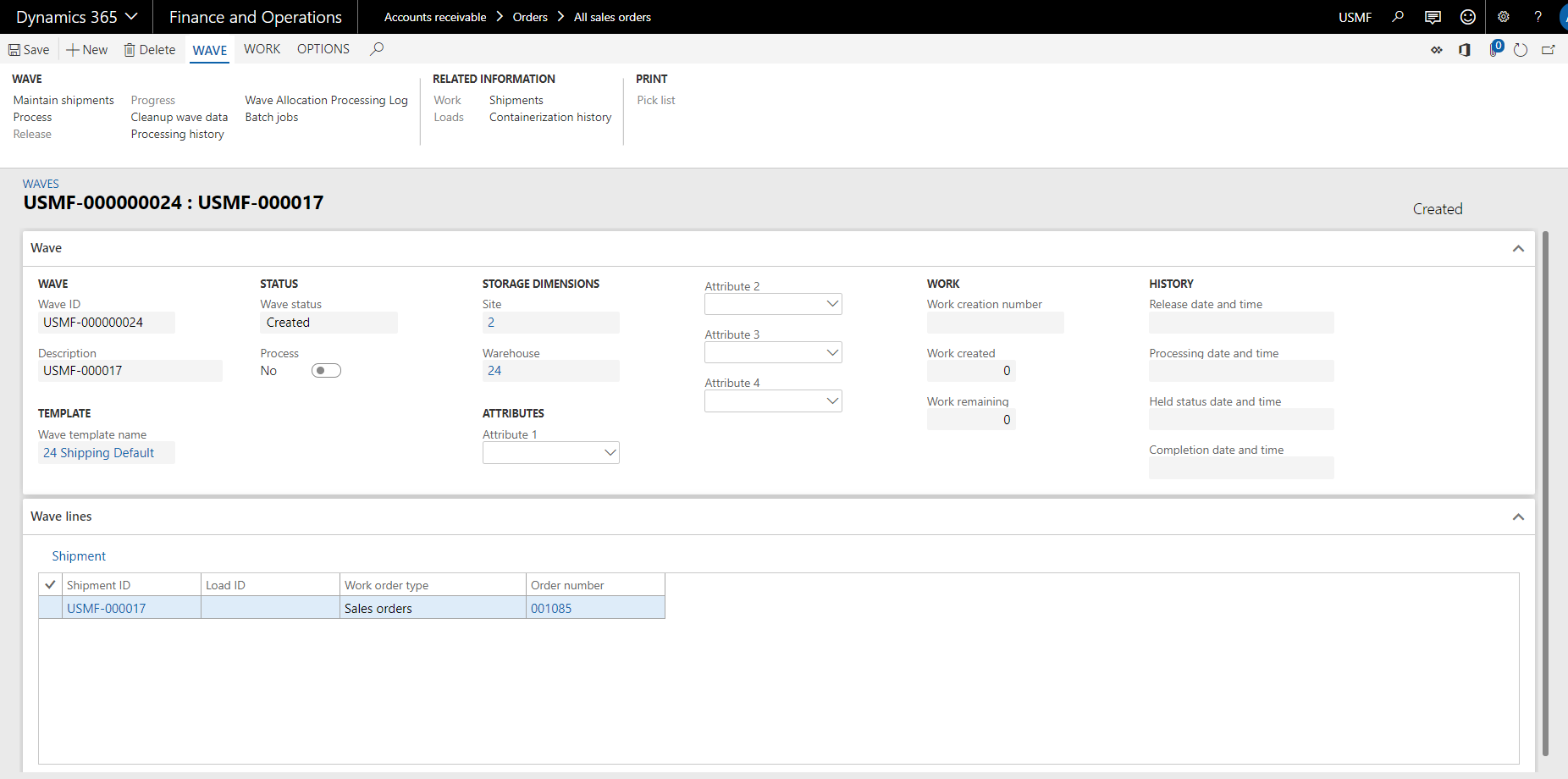Image resolution: width=1568 pixels, height=779 pixels.
Task: Collapse the Wave lines section
Action: [x=1518, y=517]
